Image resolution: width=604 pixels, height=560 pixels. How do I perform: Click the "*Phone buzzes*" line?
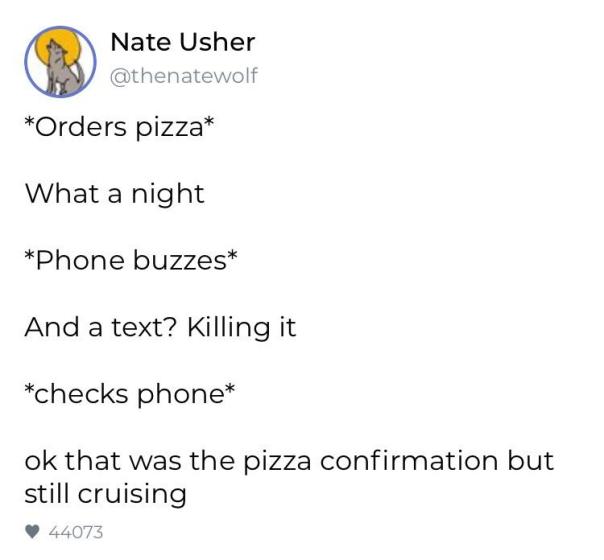point(131,260)
